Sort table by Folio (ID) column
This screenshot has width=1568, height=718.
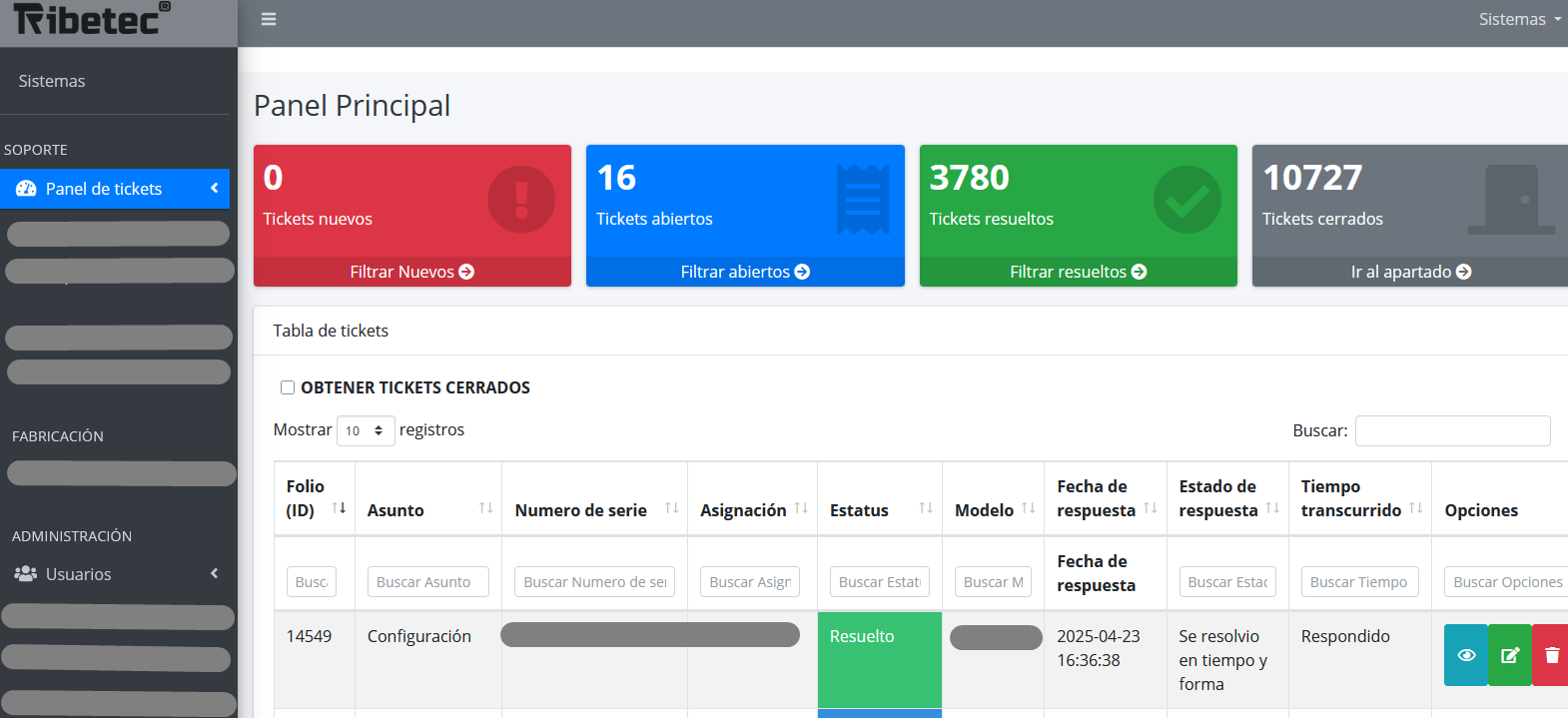[339, 508]
